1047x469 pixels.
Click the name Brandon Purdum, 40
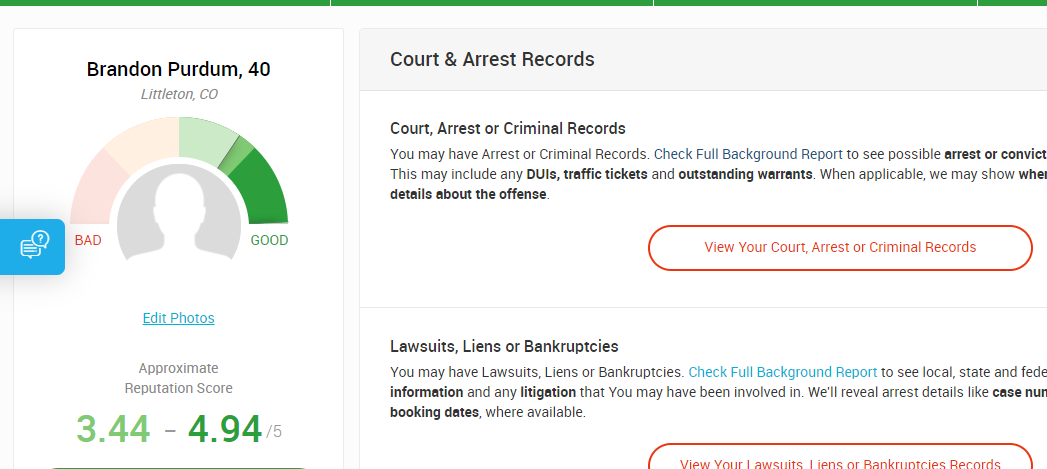pyautogui.click(x=178, y=69)
